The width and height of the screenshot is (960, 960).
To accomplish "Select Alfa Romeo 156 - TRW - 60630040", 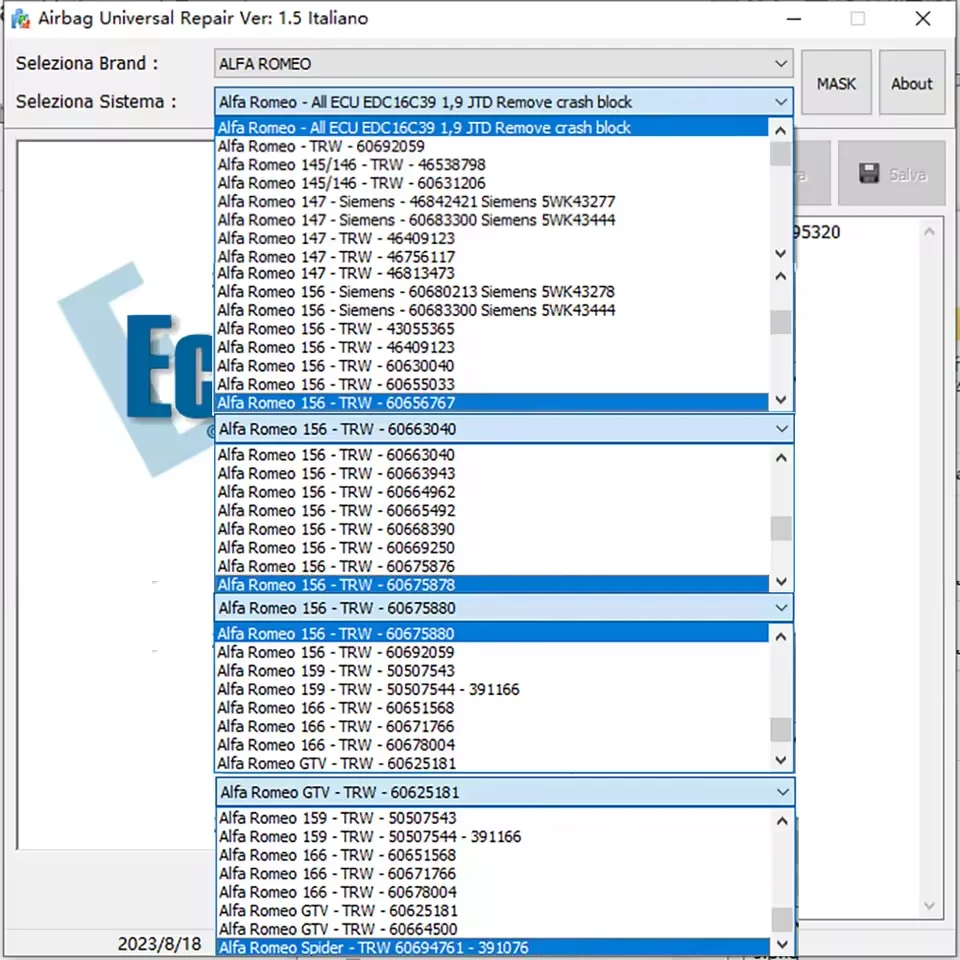I will point(492,366).
